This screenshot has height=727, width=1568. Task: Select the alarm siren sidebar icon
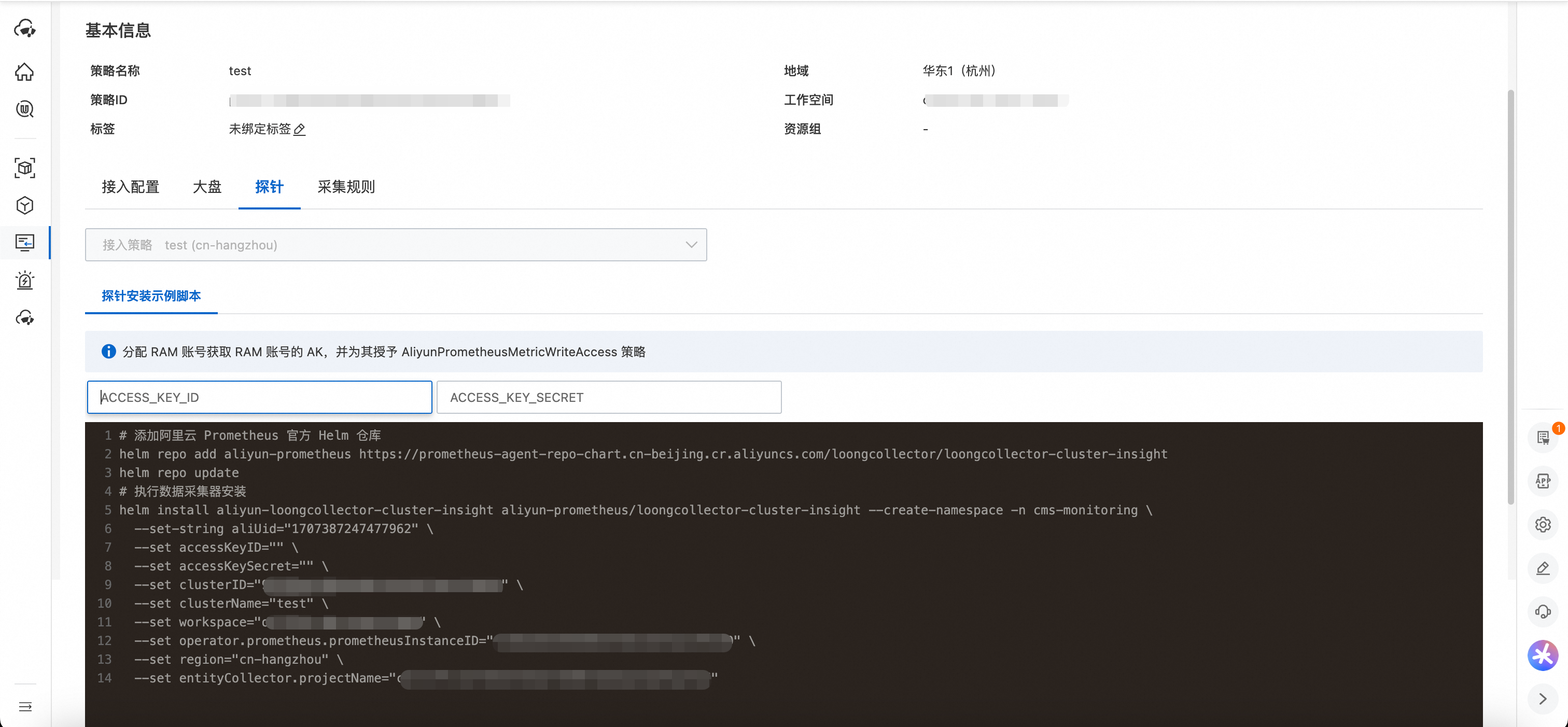pyautogui.click(x=24, y=280)
